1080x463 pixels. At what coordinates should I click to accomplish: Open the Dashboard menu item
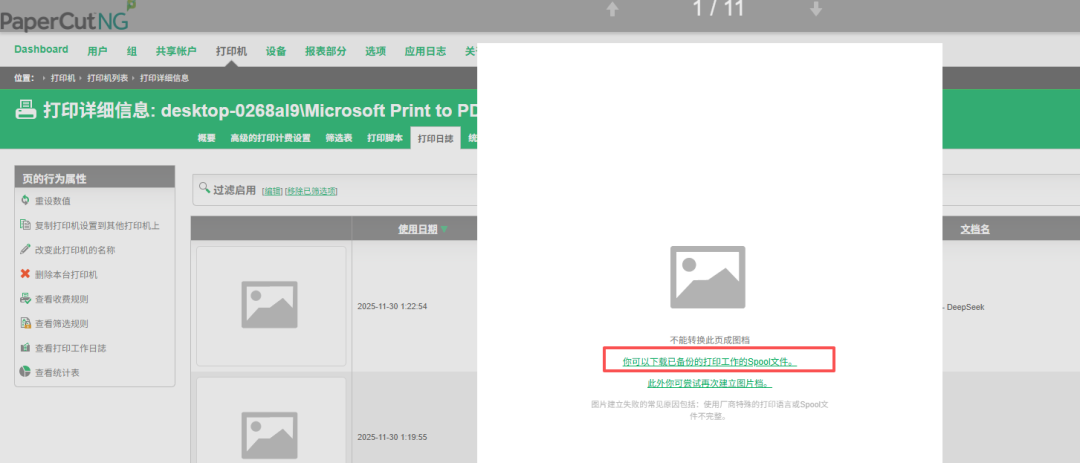pyautogui.click(x=41, y=50)
